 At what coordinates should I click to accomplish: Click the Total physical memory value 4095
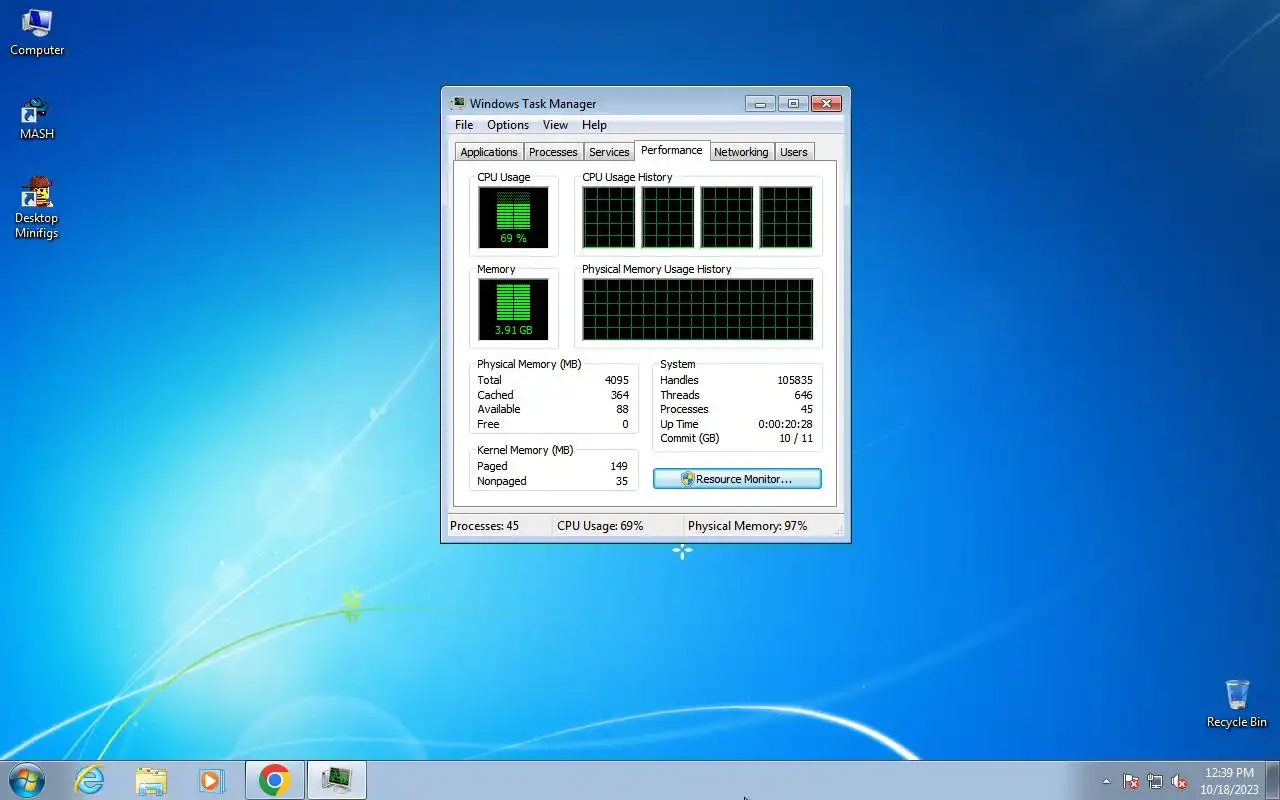coord(617,380)
